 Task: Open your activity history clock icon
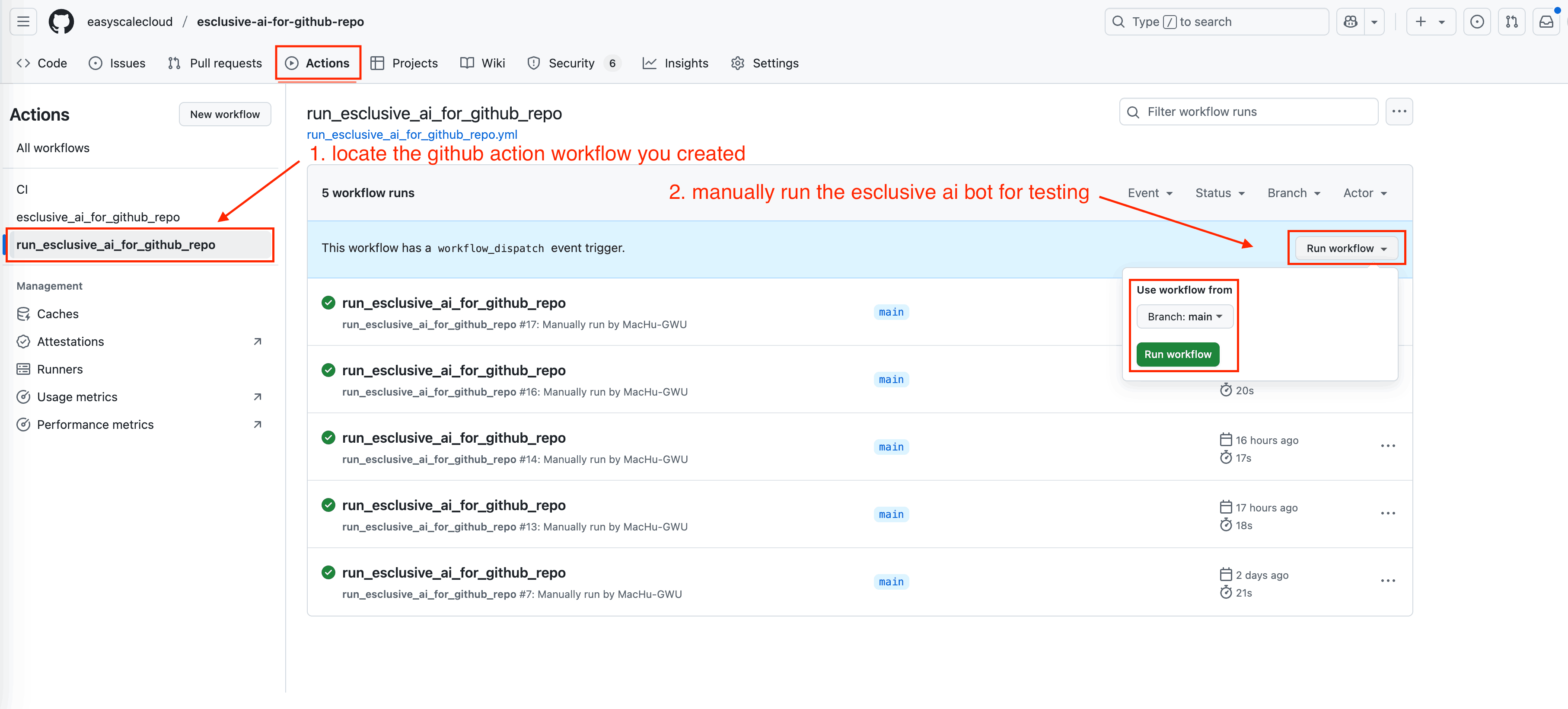1477,21
